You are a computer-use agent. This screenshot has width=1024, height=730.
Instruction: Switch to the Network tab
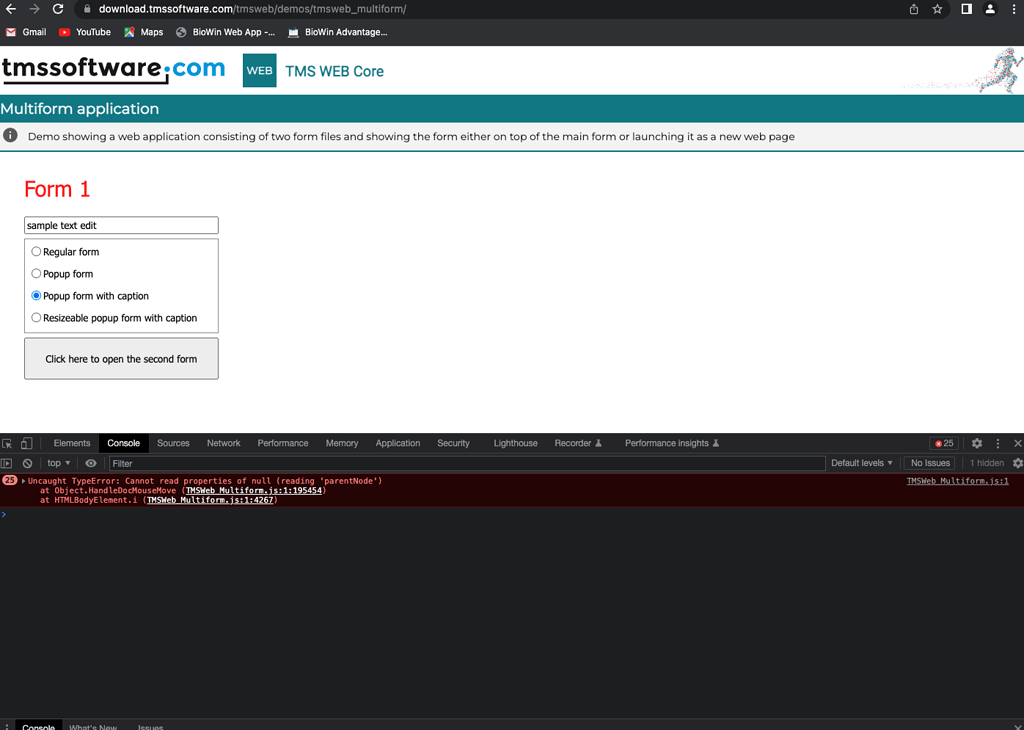tap(223, 442)
